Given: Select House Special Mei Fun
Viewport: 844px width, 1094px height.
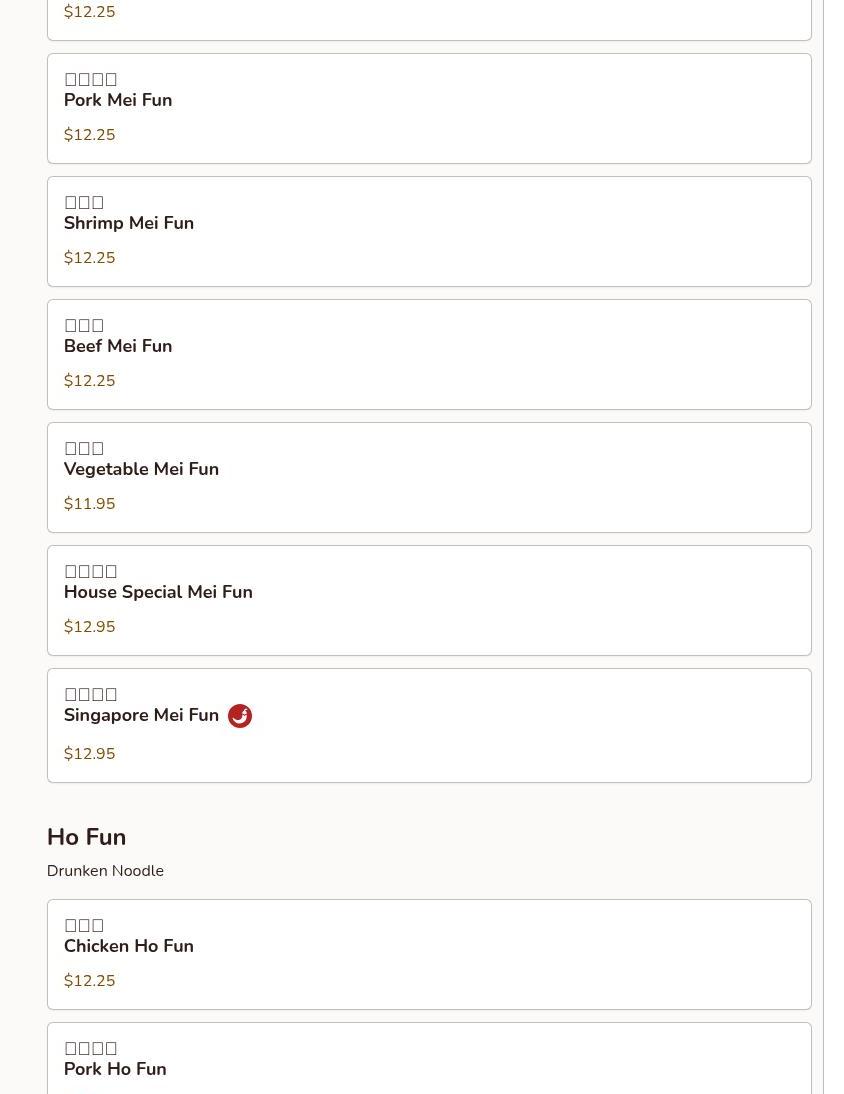Looking at the screenshot, I should coord(158,592).
